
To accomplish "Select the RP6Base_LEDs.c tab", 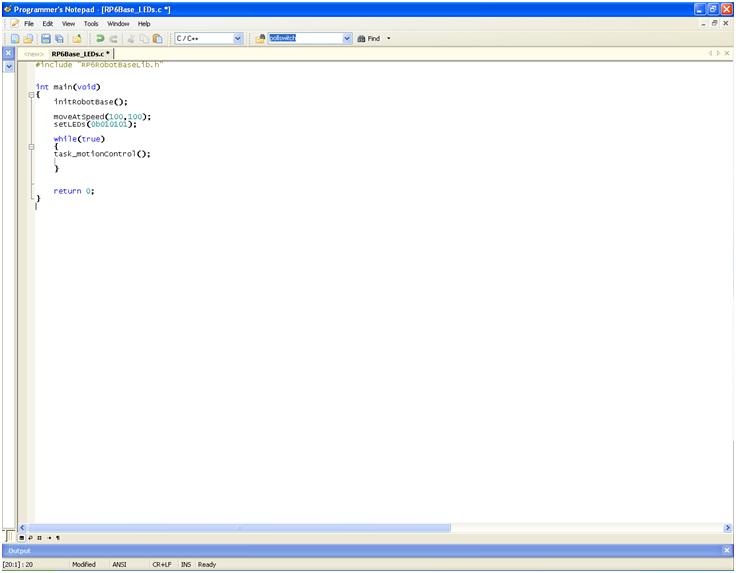I will (x=80, y=54).
